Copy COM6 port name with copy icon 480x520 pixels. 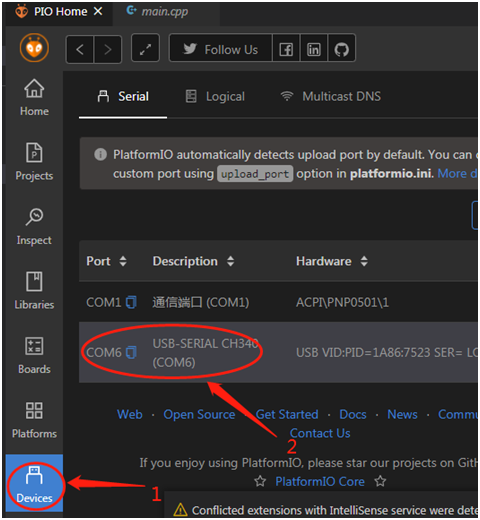tap(131, 352)
